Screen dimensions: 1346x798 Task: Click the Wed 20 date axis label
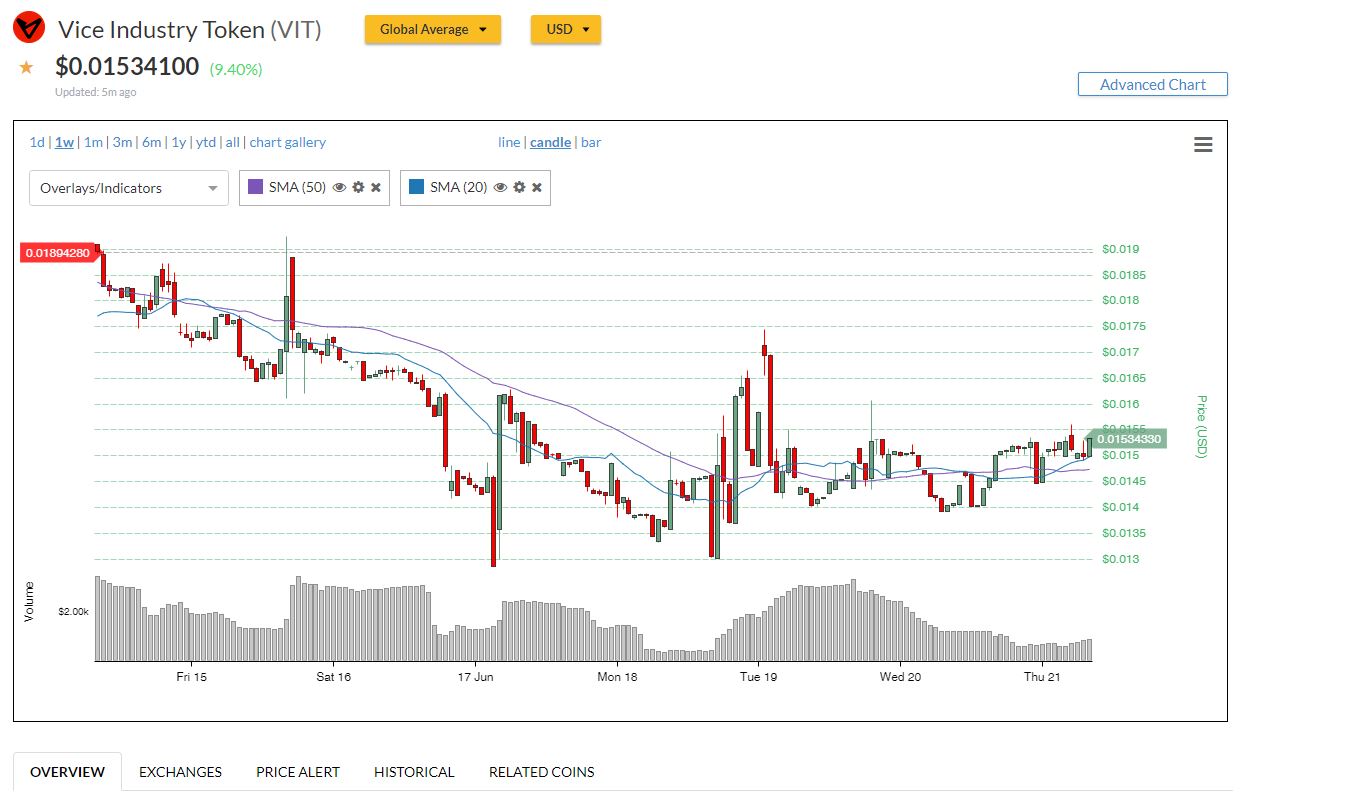(x=900, y=677)
